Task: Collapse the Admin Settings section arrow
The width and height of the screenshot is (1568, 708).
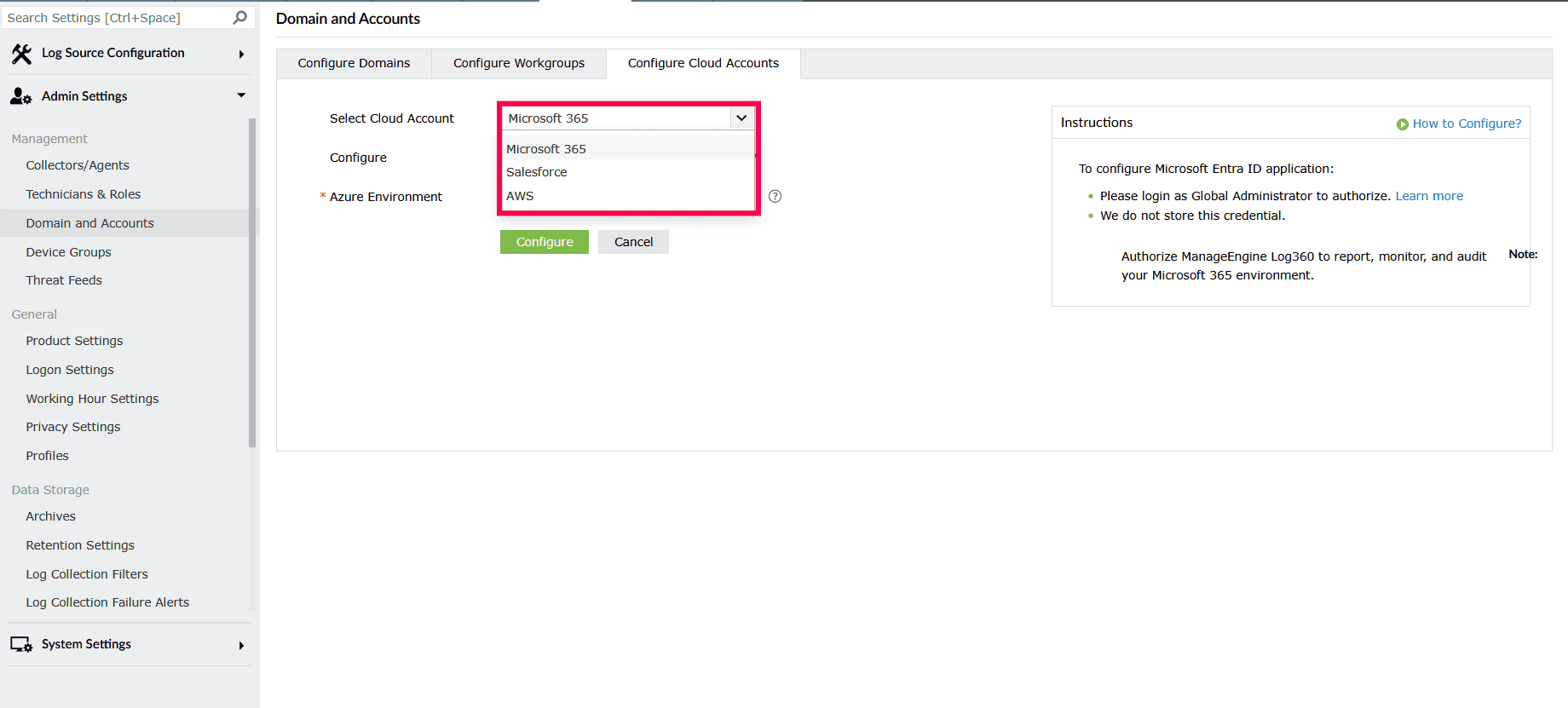Action: (241, 95)
